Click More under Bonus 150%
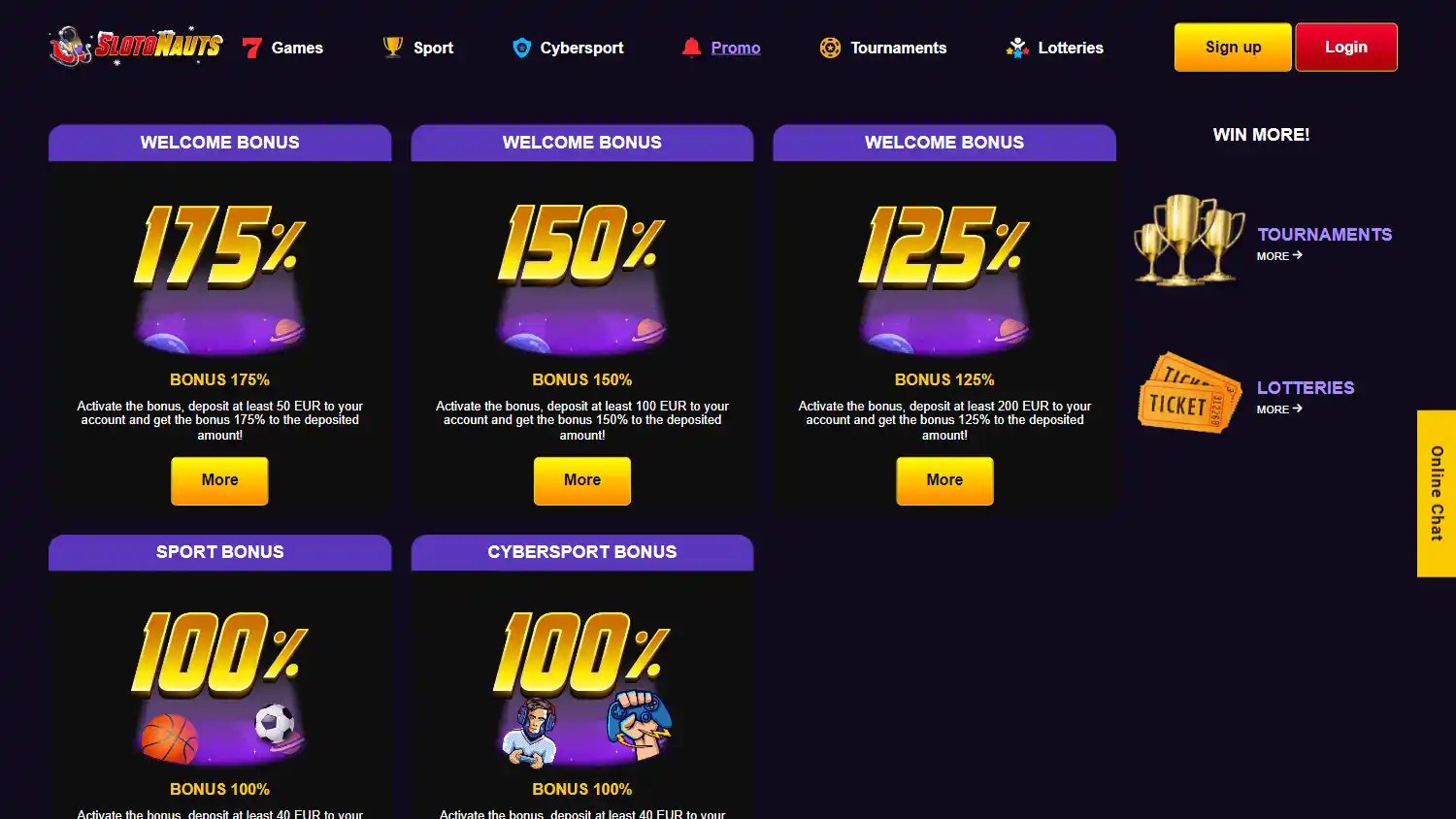The height and width of the screenshot is (819, 1456). point(582,480)
